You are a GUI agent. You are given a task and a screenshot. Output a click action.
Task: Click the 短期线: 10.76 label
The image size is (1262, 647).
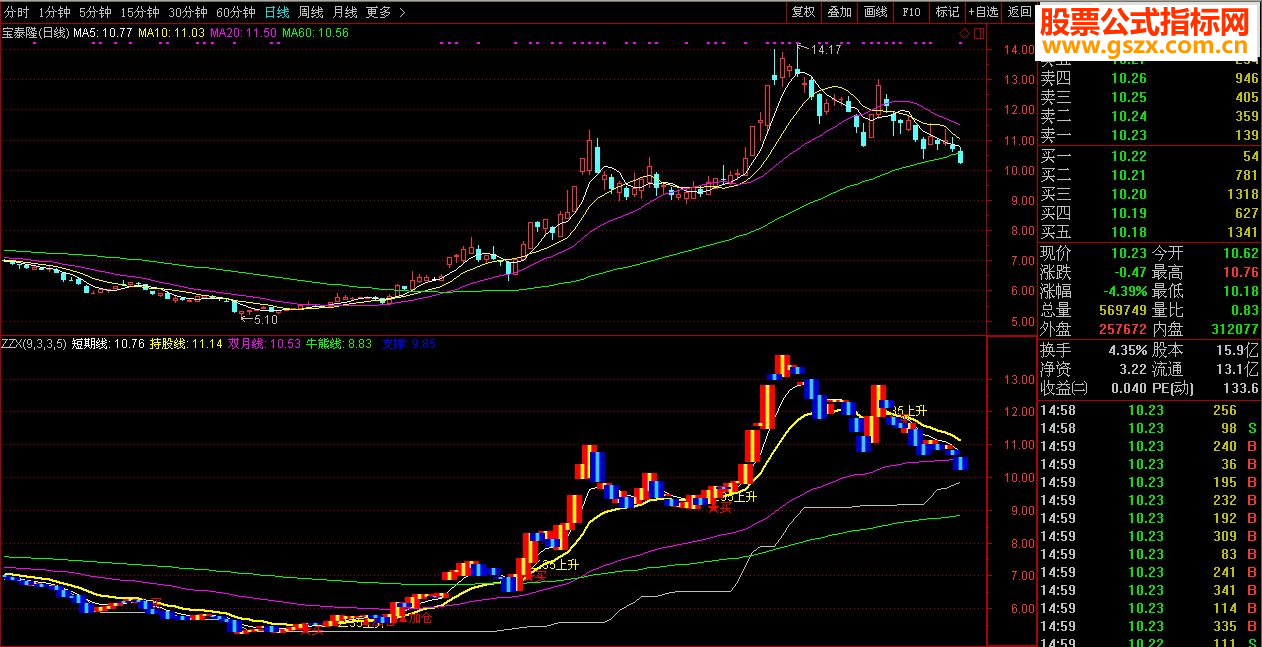tap(109, 344)
